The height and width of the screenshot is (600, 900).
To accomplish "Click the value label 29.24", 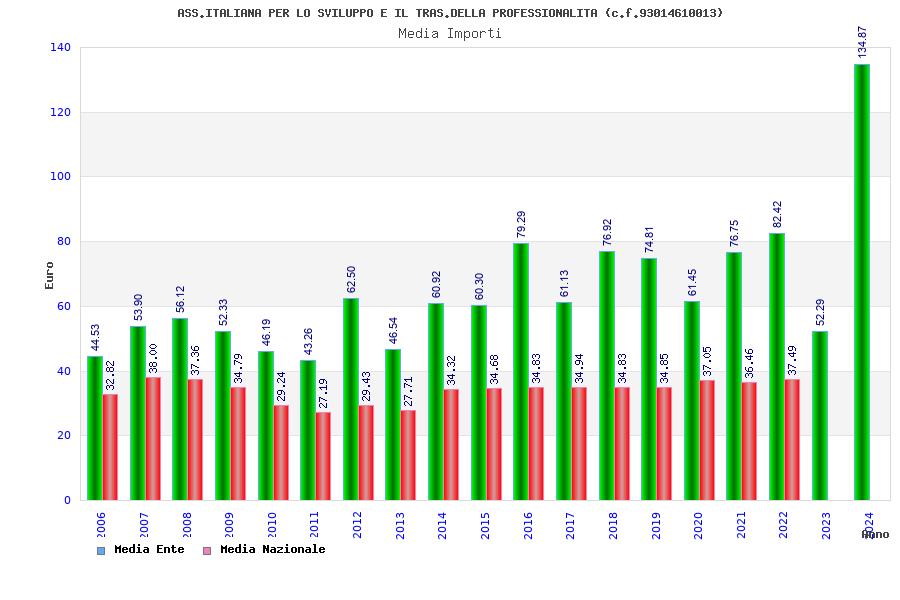I will click(281, 386).
